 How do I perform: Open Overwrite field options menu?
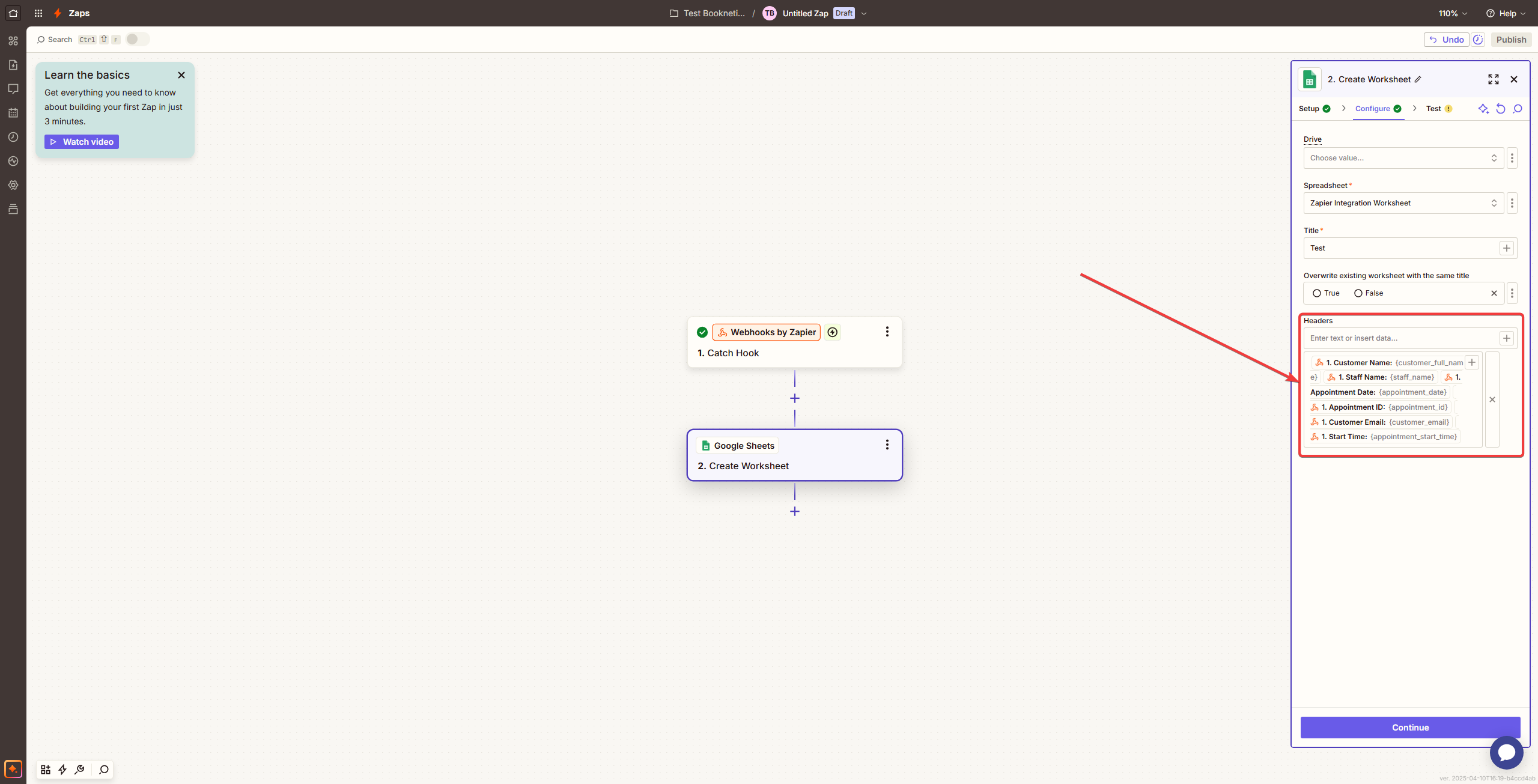(x=1512, y=293)
